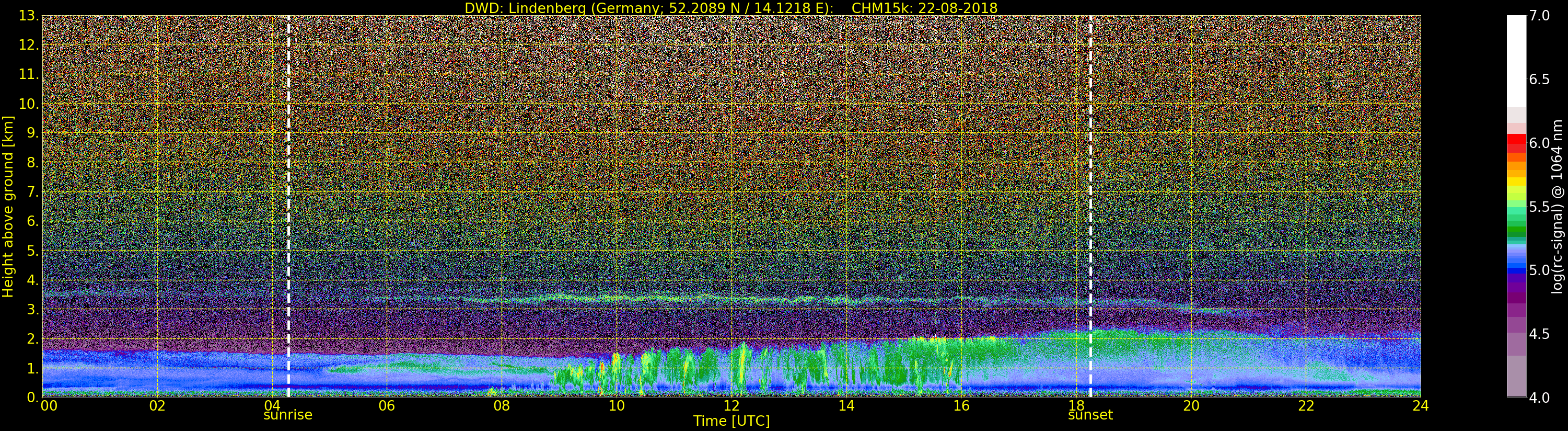Image resolution: width=1568 pixels, height=431 pixels.
Task: Click the 'sunset' label below the axis
Action: [x=1090, y=415]
